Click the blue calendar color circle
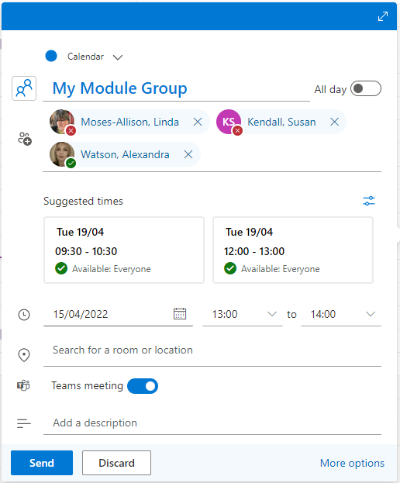The image size is (400, 483). click(x=51, y=56)
